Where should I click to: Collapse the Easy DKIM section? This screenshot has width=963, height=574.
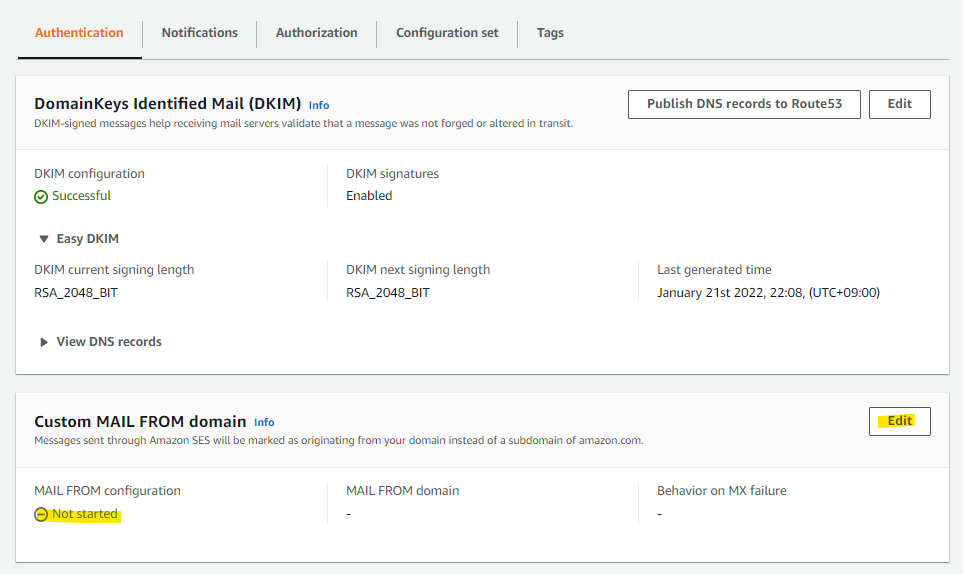coord(44,239)
